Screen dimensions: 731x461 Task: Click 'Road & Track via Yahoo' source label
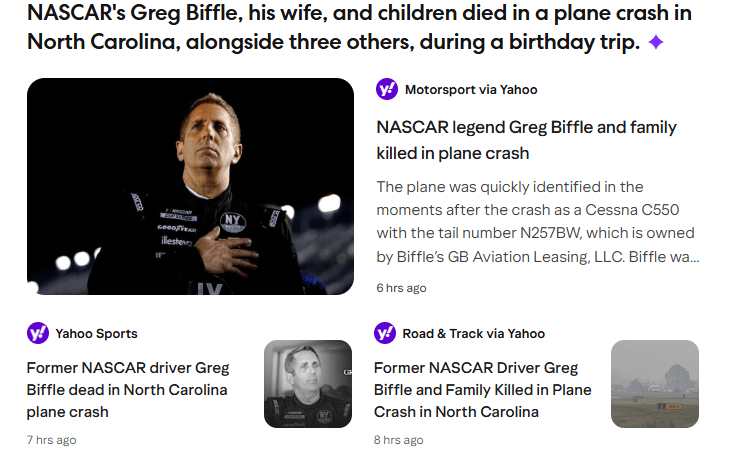[x=473, y=334]
